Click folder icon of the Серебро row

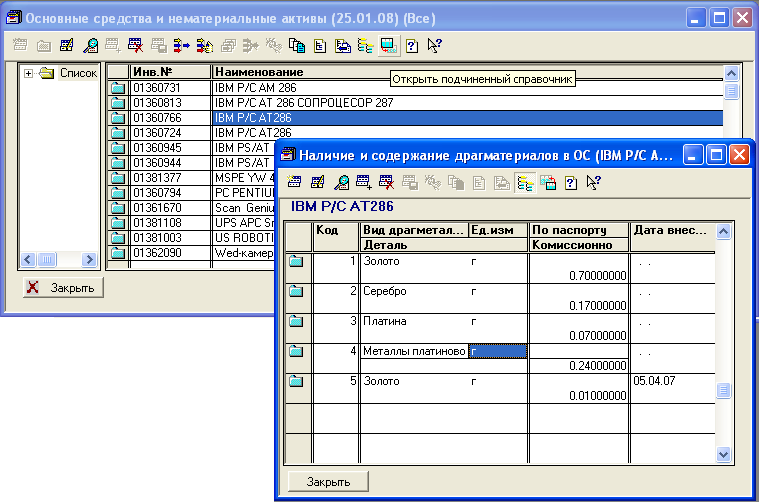[x=296, y=291]
